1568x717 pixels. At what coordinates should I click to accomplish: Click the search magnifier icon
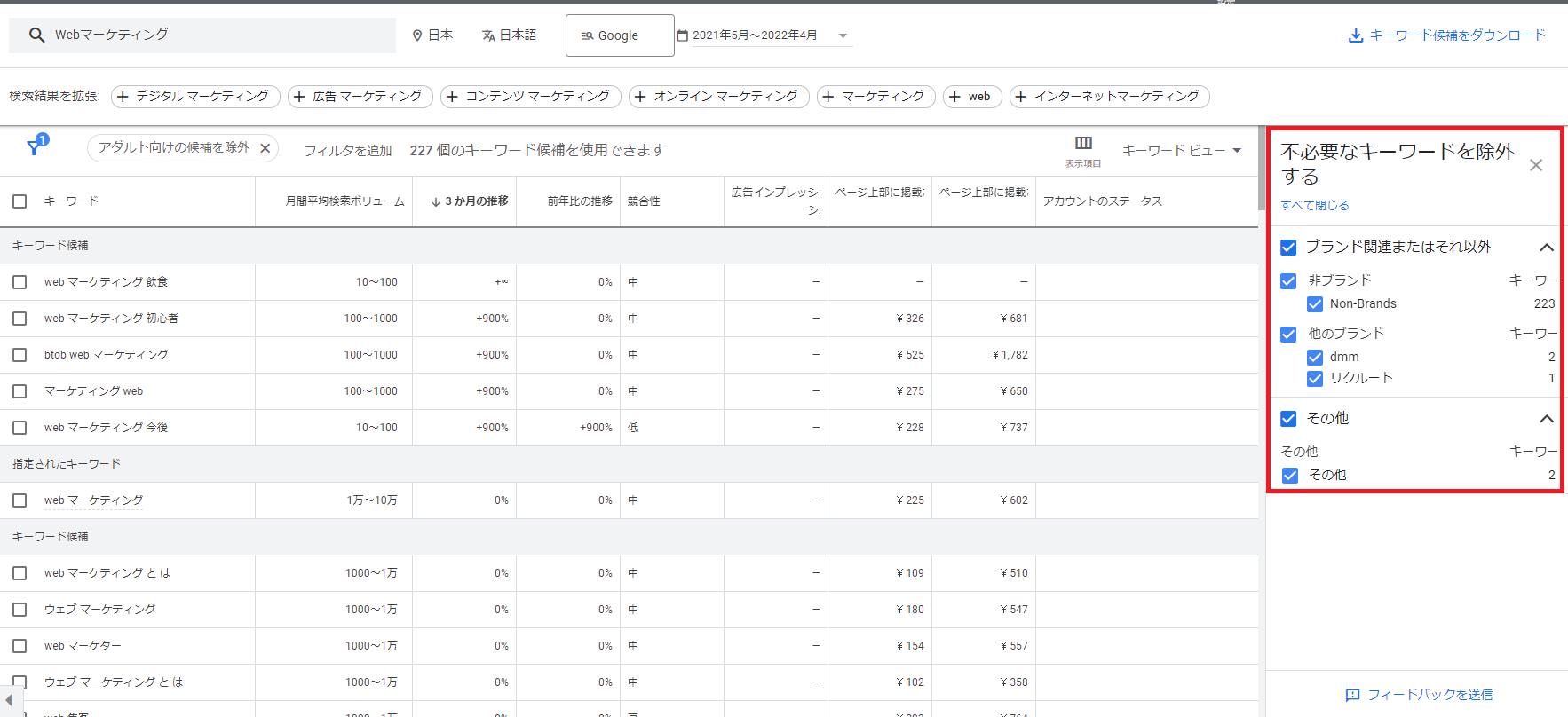36,35
